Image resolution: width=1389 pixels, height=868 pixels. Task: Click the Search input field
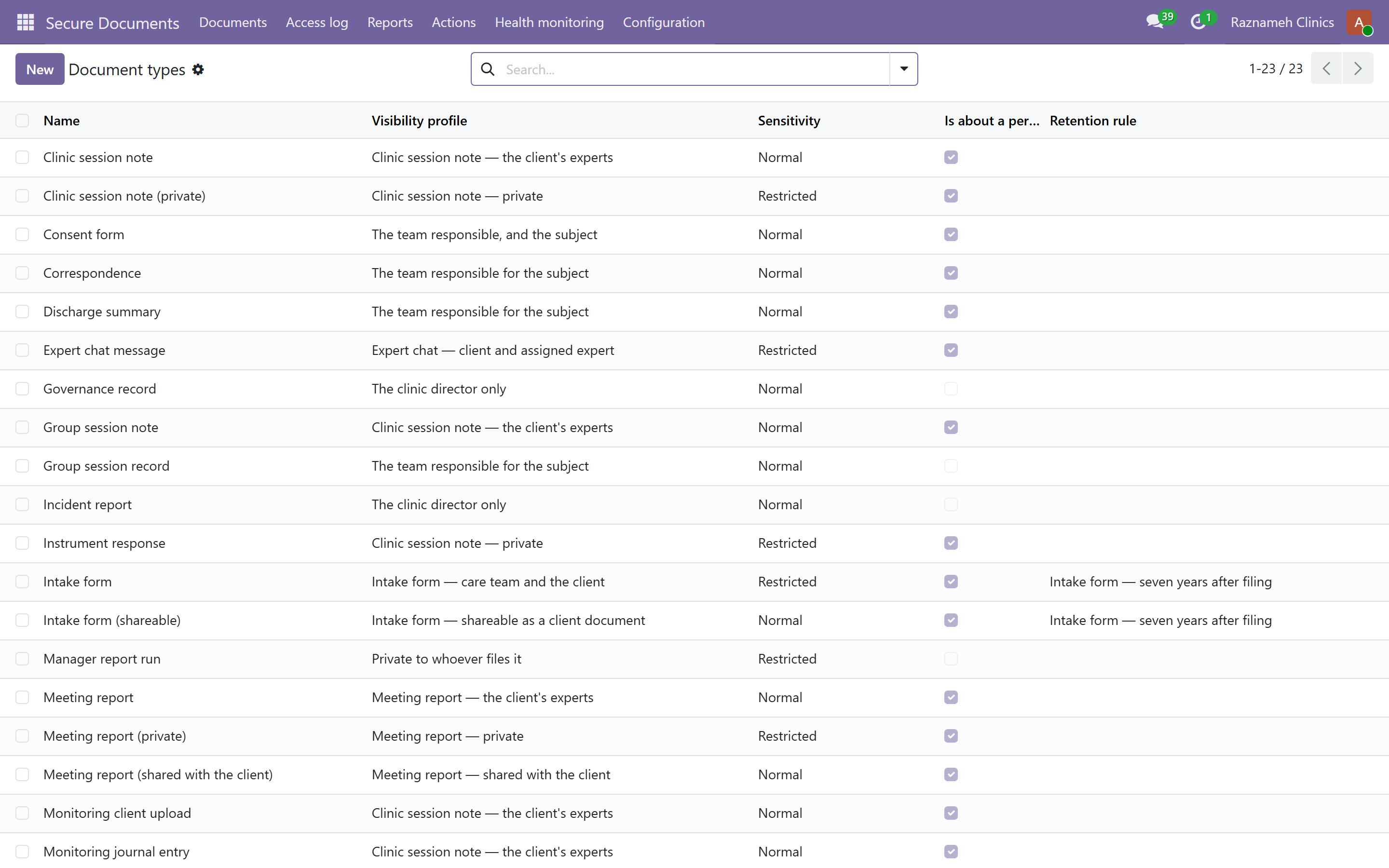(x=694, y=69)
